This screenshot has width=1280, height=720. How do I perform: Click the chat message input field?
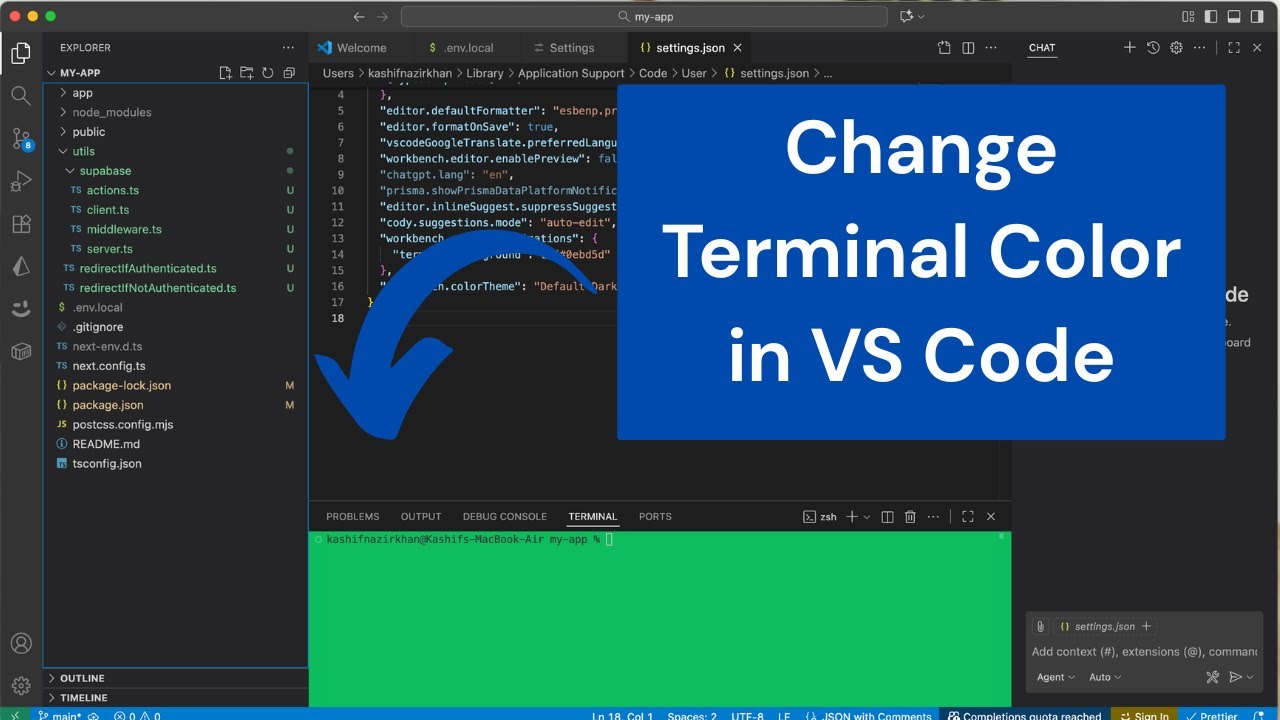1144,652
